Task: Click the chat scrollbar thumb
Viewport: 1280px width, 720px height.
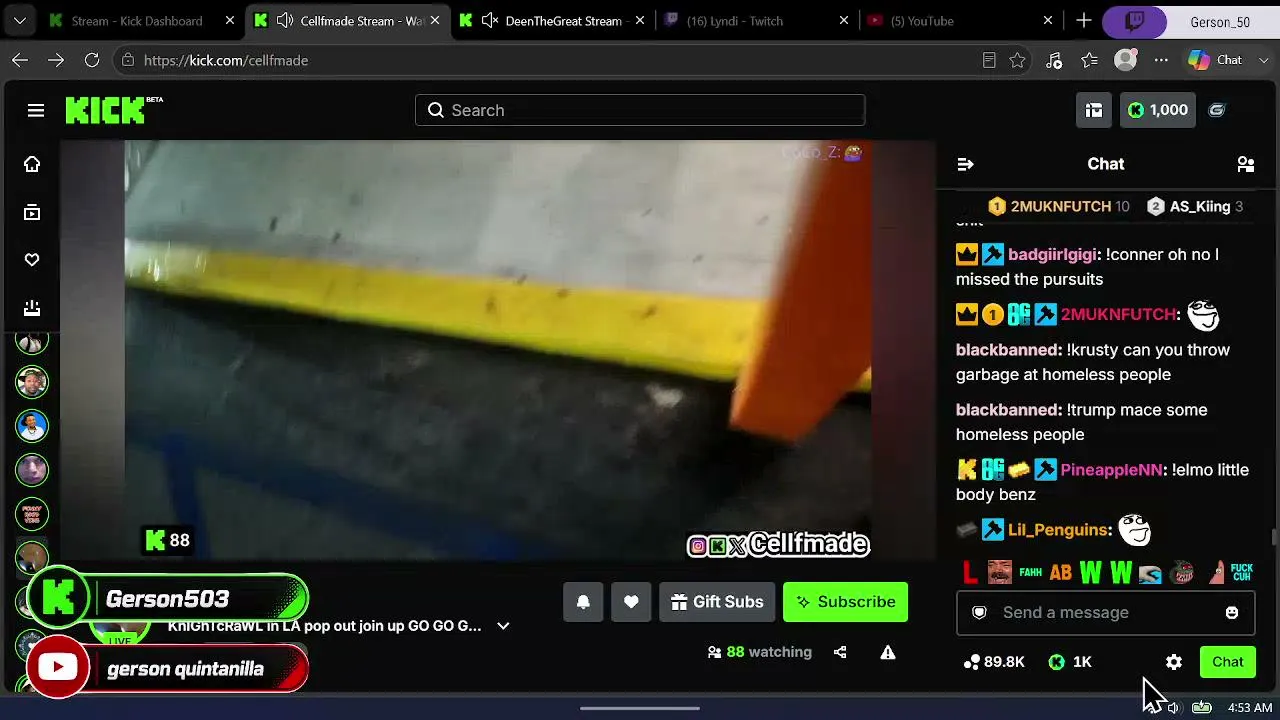Action: point(1273,537)
